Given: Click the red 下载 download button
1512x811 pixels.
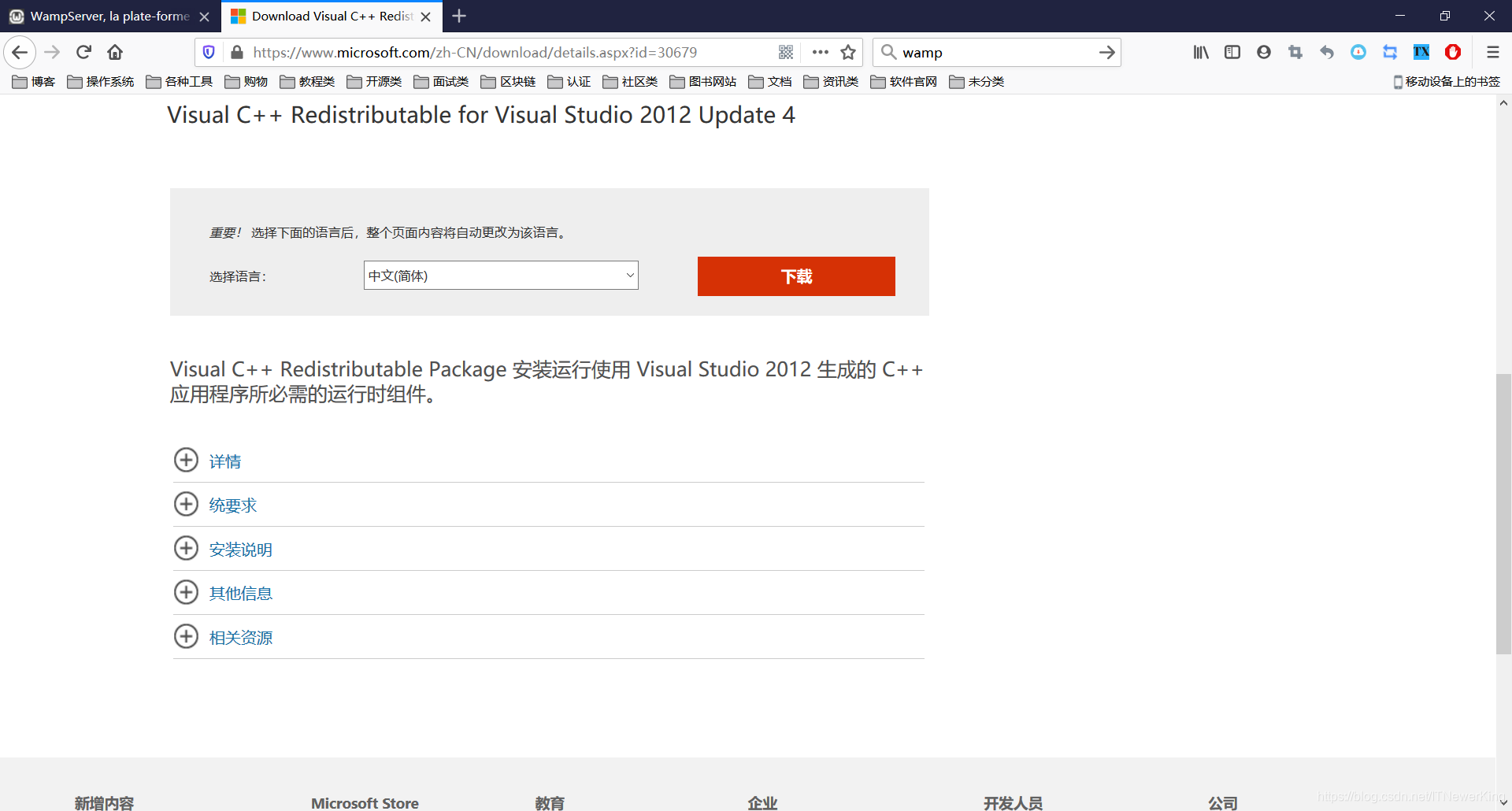Looking at the screenshot, I should [796, 276].
